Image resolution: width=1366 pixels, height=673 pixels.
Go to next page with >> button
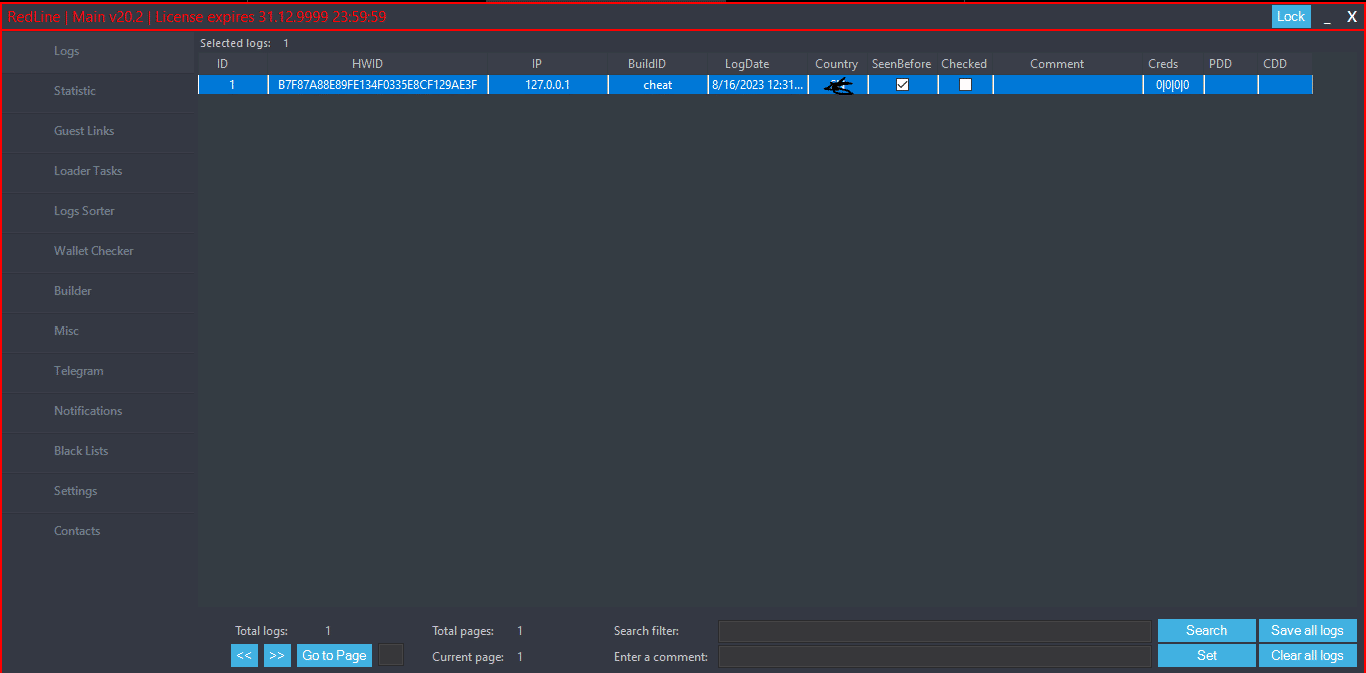pos(277,656)
